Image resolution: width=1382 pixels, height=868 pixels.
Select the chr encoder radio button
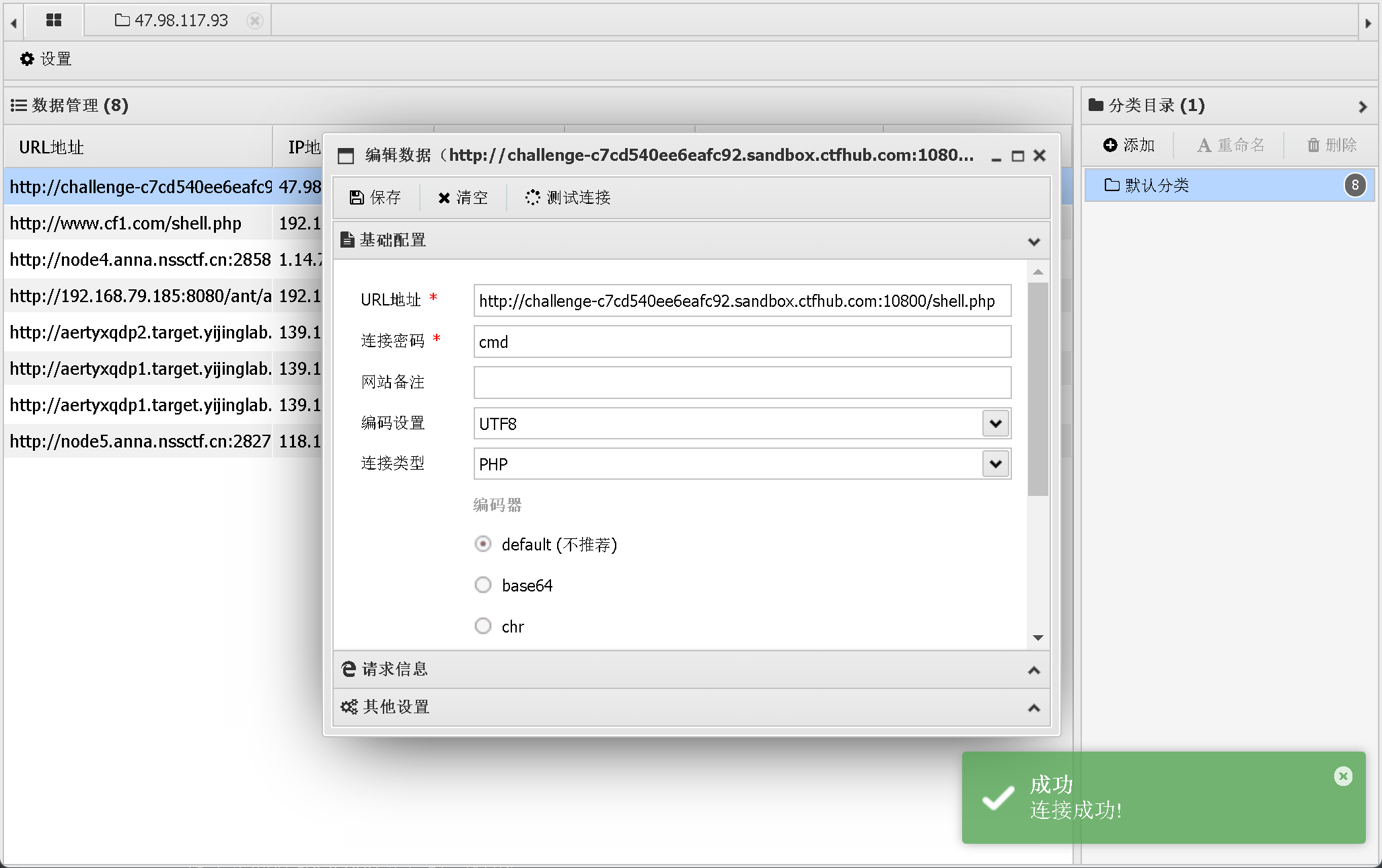[483, 626]
